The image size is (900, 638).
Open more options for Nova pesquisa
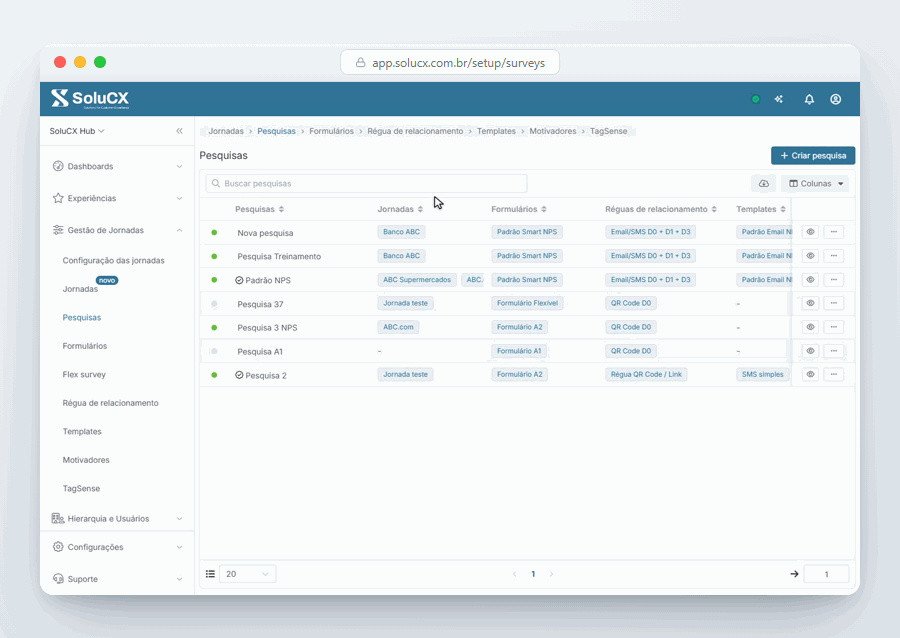tap(833, 232)
